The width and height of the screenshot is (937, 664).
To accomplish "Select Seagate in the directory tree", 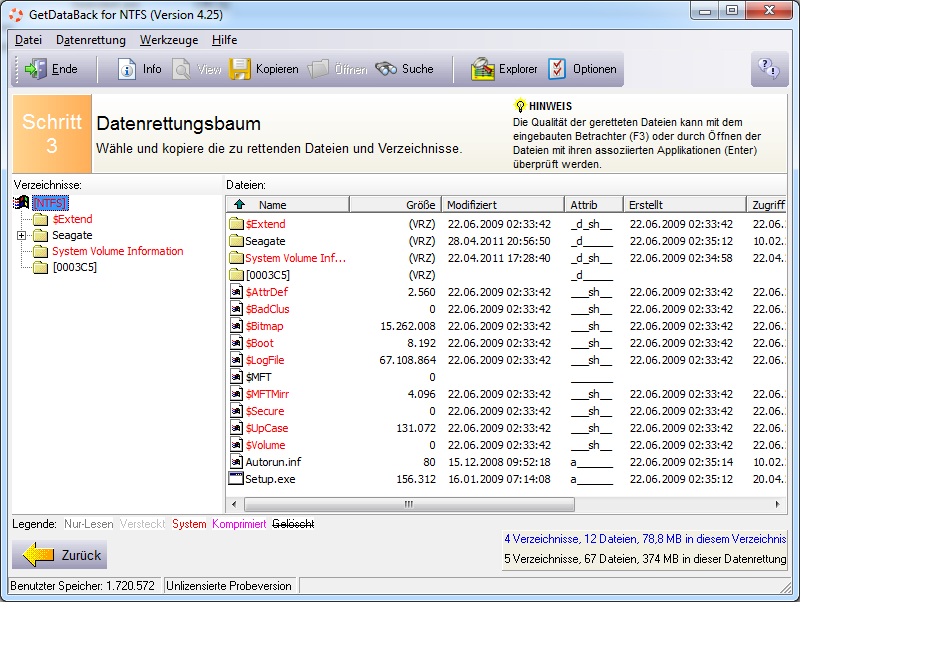I will click(x=72, y=235).
